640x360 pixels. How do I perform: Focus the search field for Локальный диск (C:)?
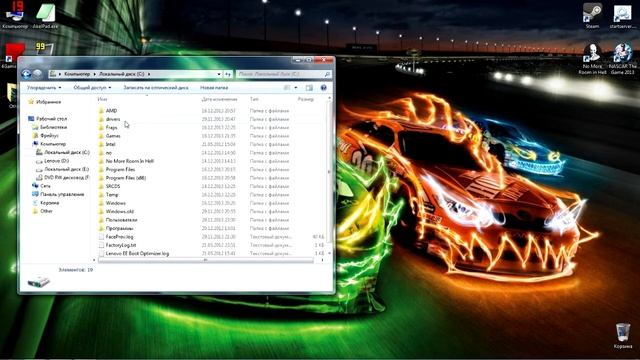283,74
